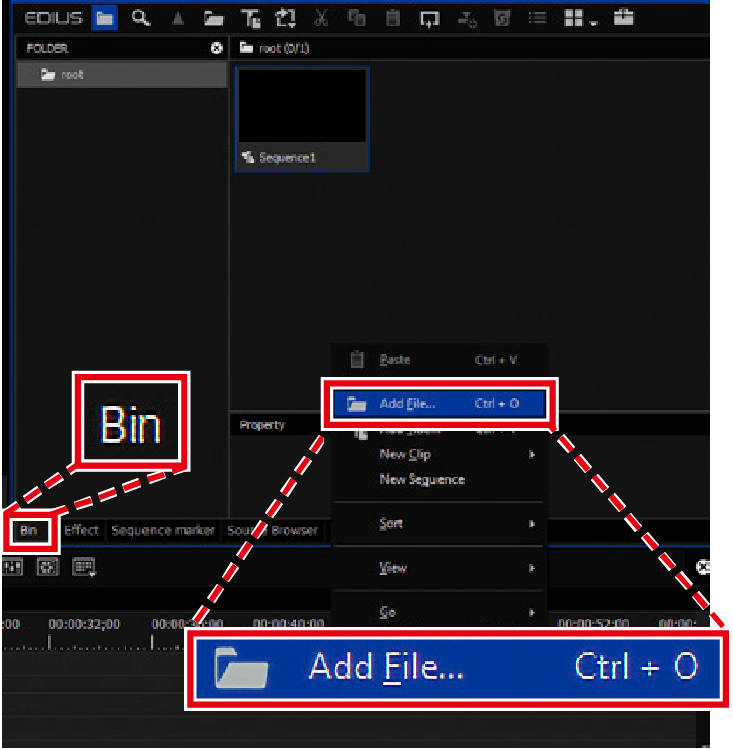Close the FOLDER pane with its X button
This screenshot has width=733, height=749.
click(217, 48)
